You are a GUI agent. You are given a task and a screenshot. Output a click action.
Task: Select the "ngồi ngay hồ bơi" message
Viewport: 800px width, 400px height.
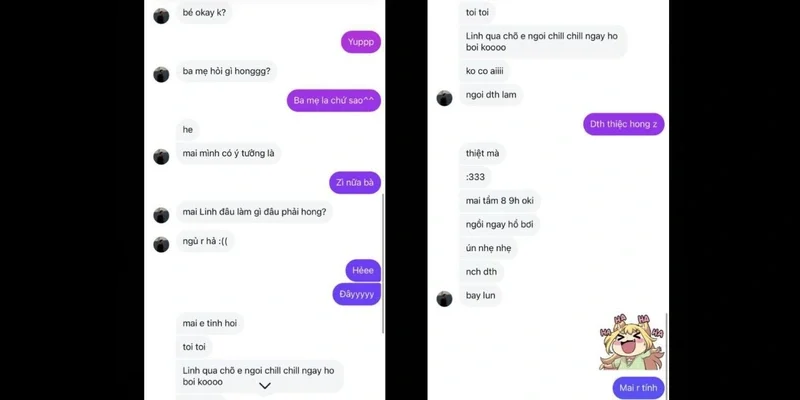[x=499, y=224]
